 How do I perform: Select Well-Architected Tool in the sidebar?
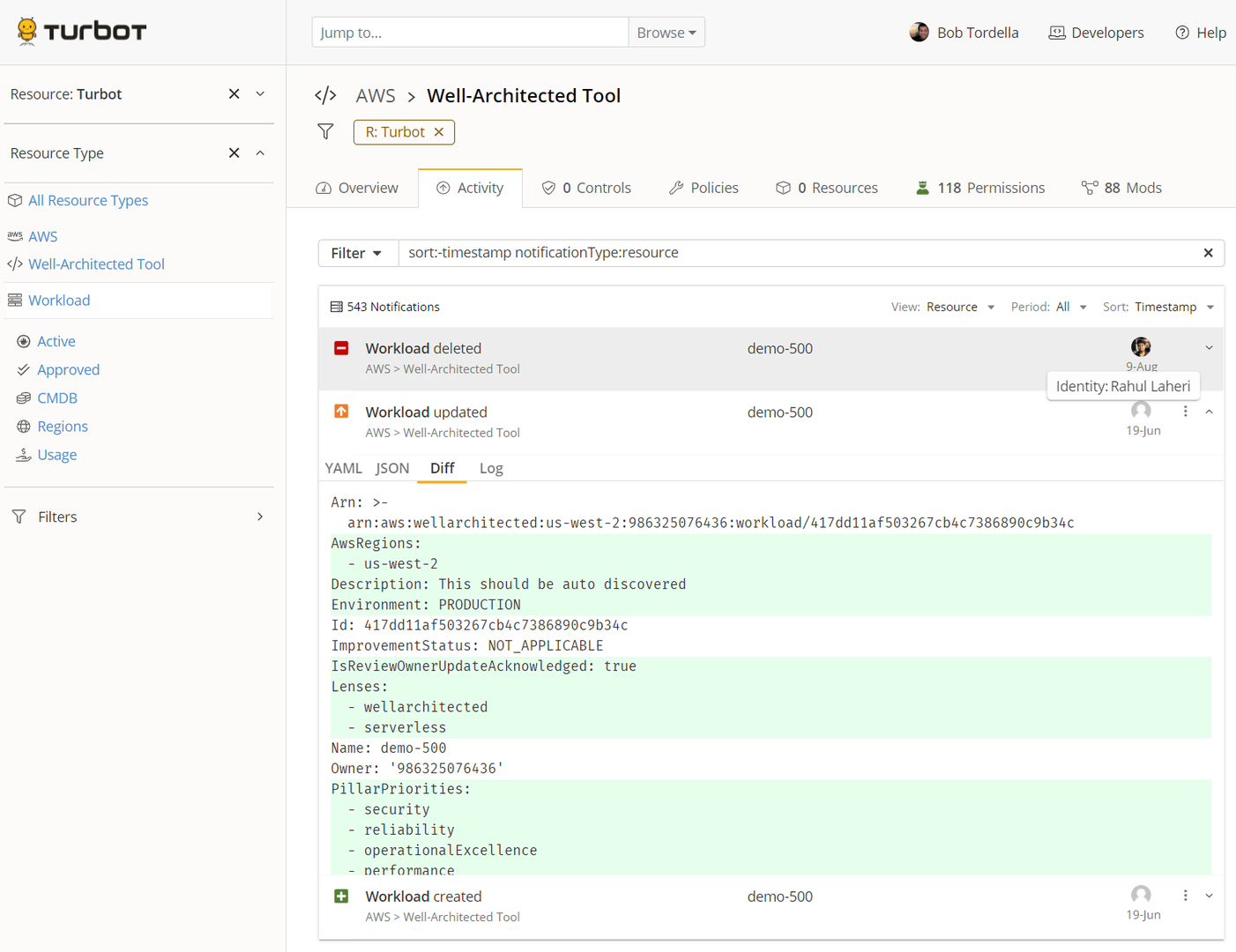pyautogui.click(x=96, y=264)
